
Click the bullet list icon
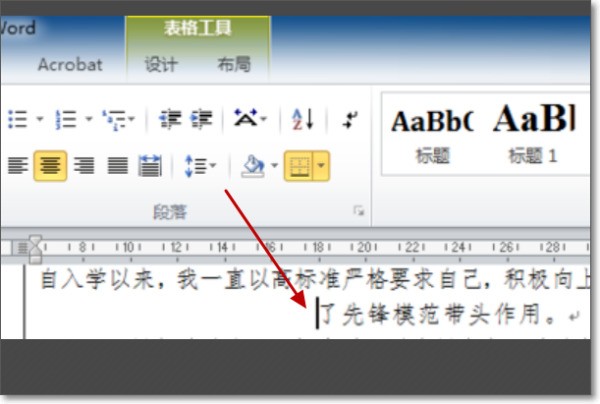click(17, 120)
